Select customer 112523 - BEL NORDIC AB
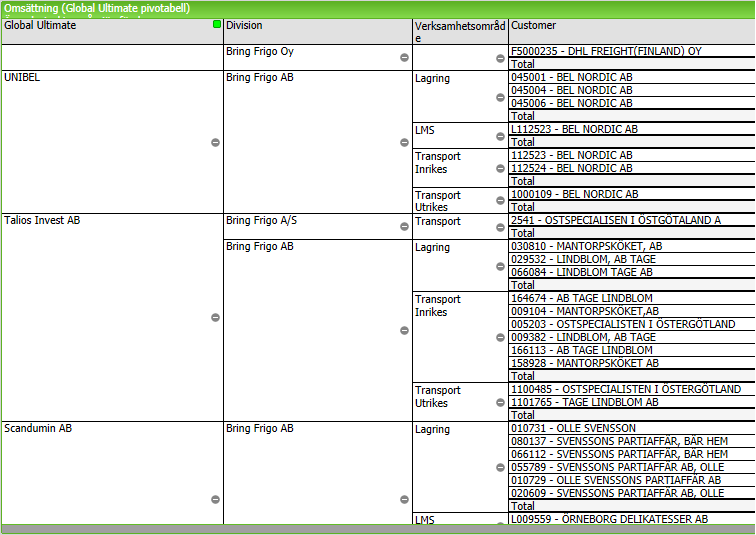 pos(632,155)
